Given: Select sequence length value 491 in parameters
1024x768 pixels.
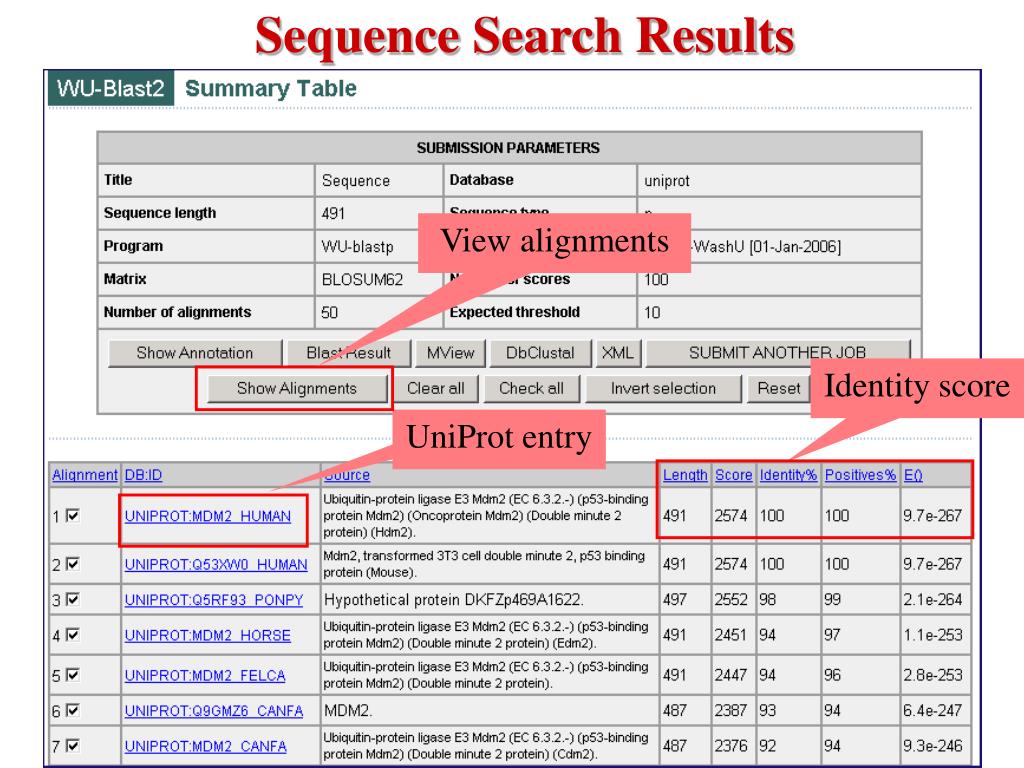Looking at the screenshot, I should click(333, 214).
